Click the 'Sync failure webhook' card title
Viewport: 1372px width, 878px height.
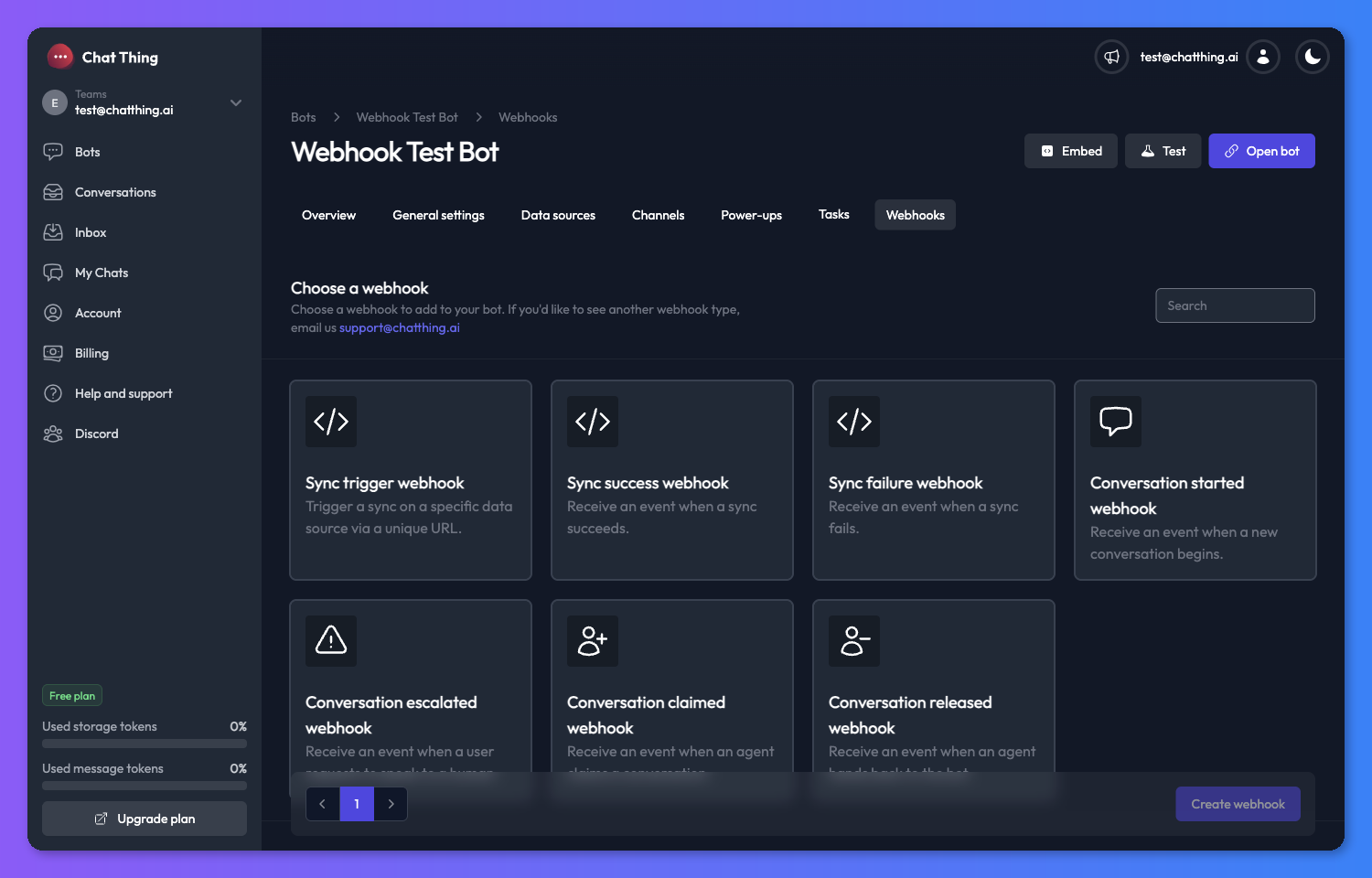coord(906,483)
